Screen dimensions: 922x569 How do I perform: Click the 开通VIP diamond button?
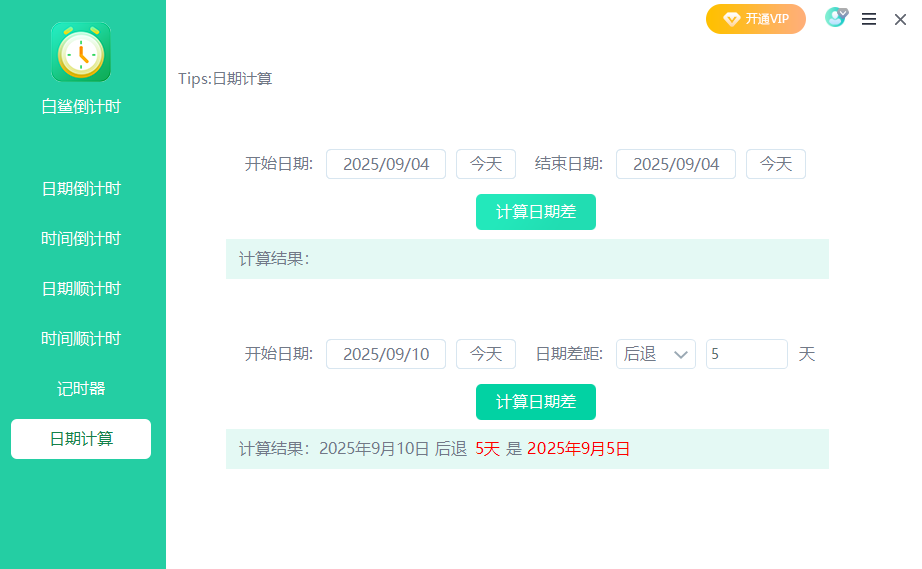pos(755,19)
